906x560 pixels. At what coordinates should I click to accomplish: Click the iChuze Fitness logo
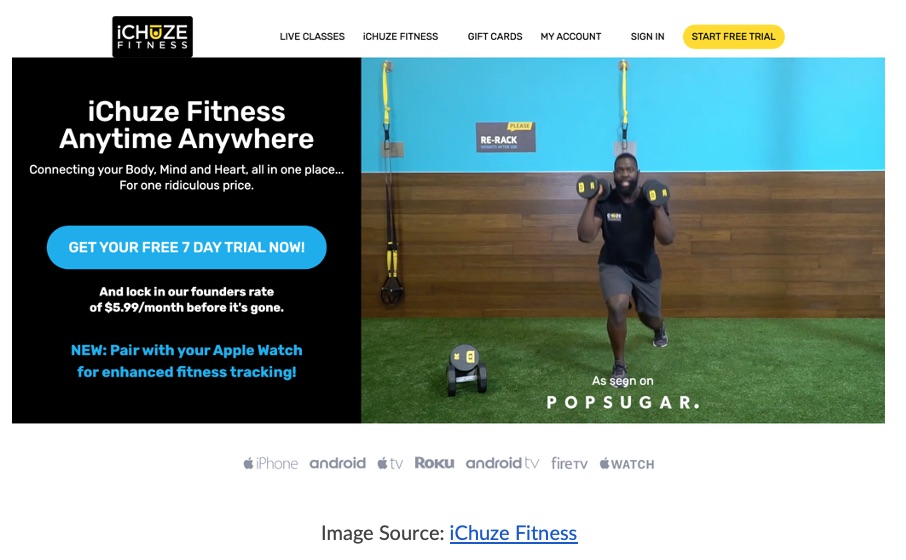click(x=153, y=36)
